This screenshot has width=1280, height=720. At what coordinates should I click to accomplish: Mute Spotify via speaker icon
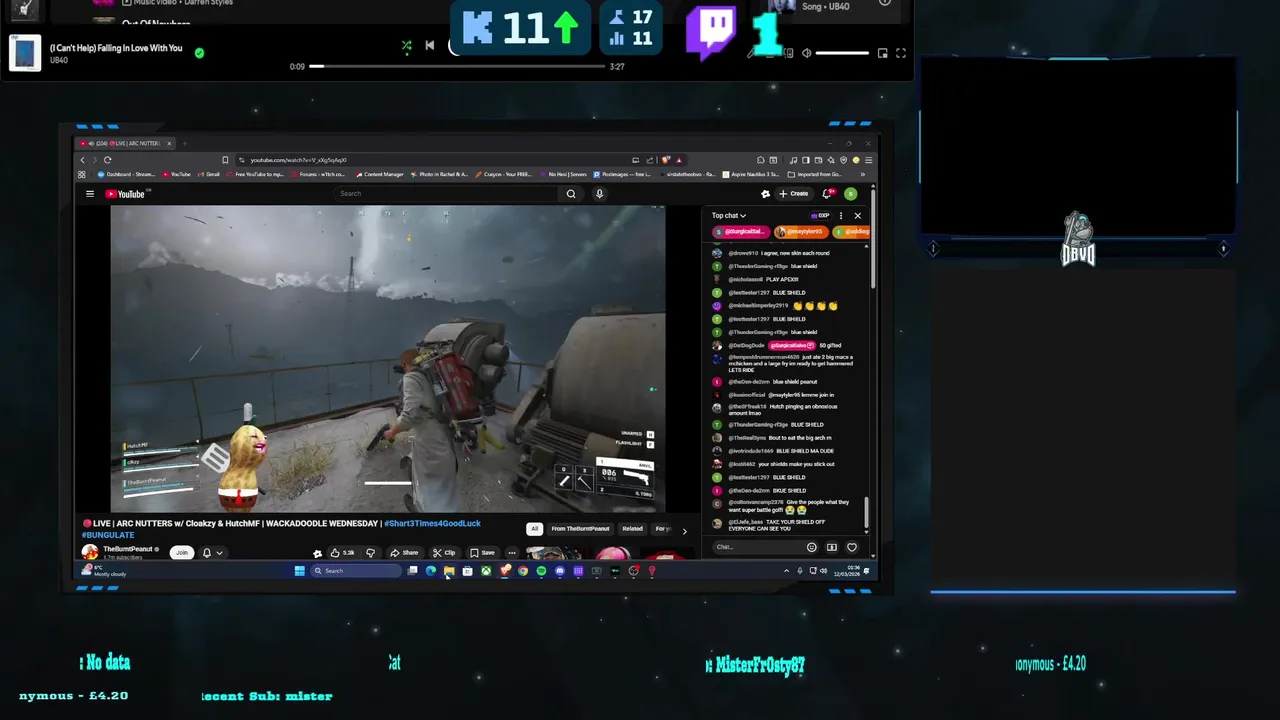806,53
